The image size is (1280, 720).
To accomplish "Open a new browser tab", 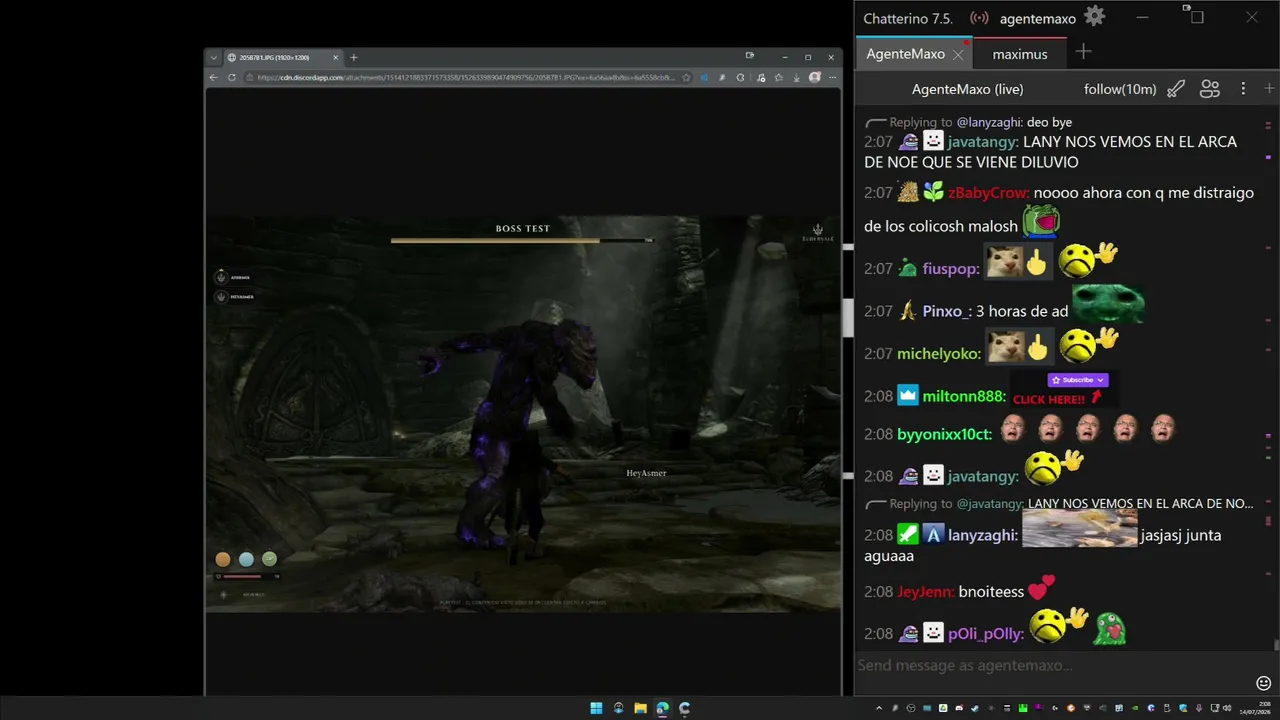I will tap(354, 57).
